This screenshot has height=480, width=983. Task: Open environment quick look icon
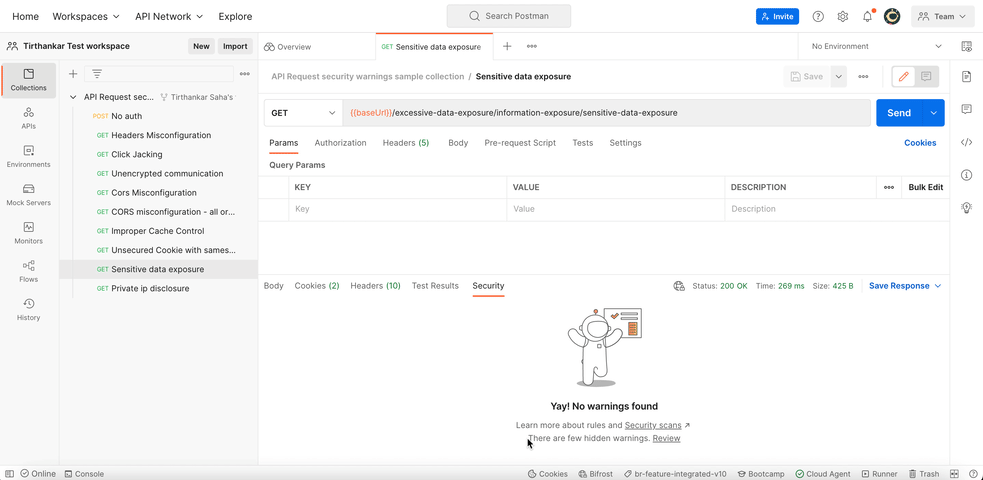[966, 46]
